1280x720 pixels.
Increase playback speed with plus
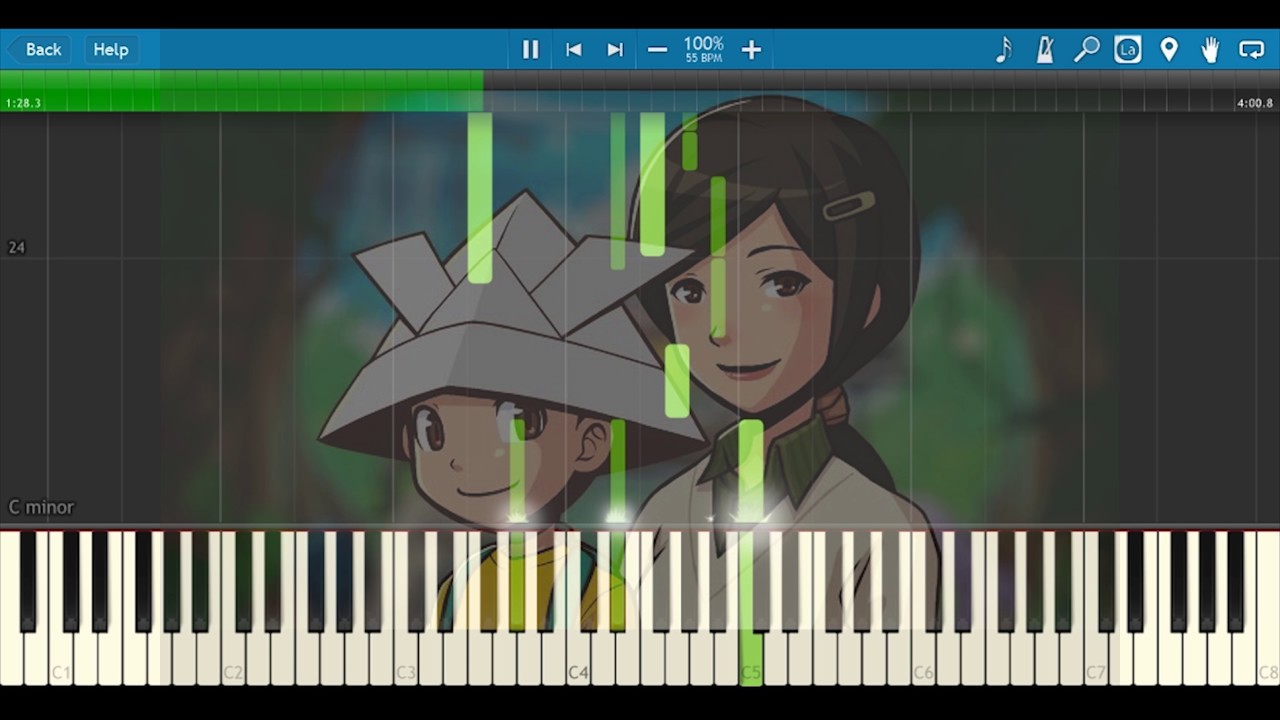(x=751, y=49)
